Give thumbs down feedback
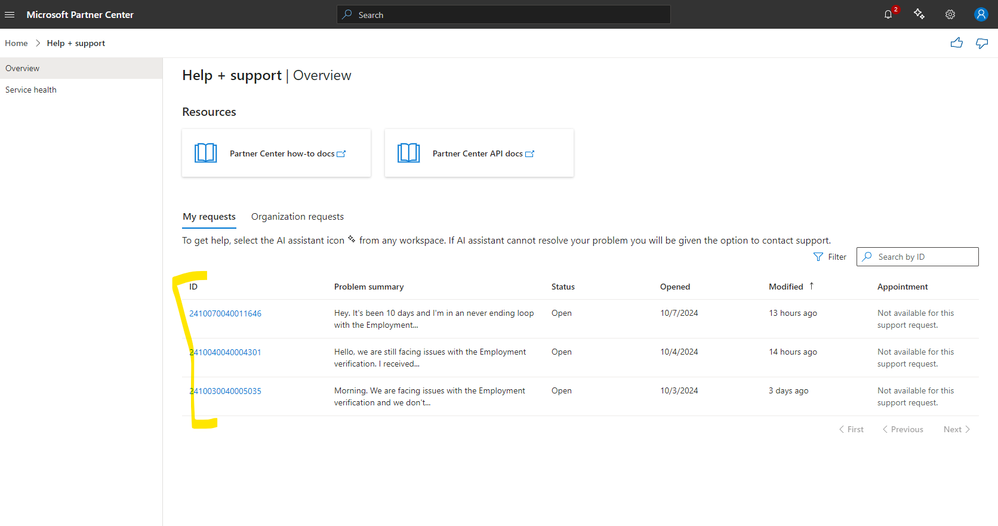The image size is (998, 526). [982, 43]
